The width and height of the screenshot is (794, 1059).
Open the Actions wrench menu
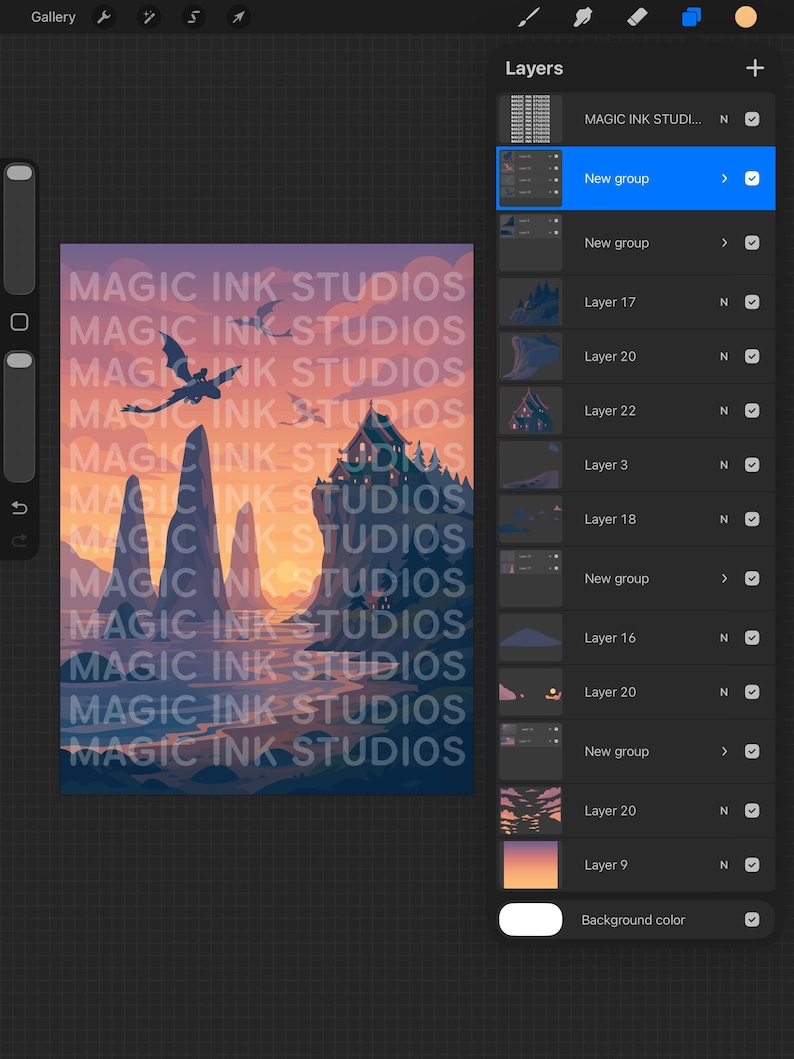click(x=103, y=17)
